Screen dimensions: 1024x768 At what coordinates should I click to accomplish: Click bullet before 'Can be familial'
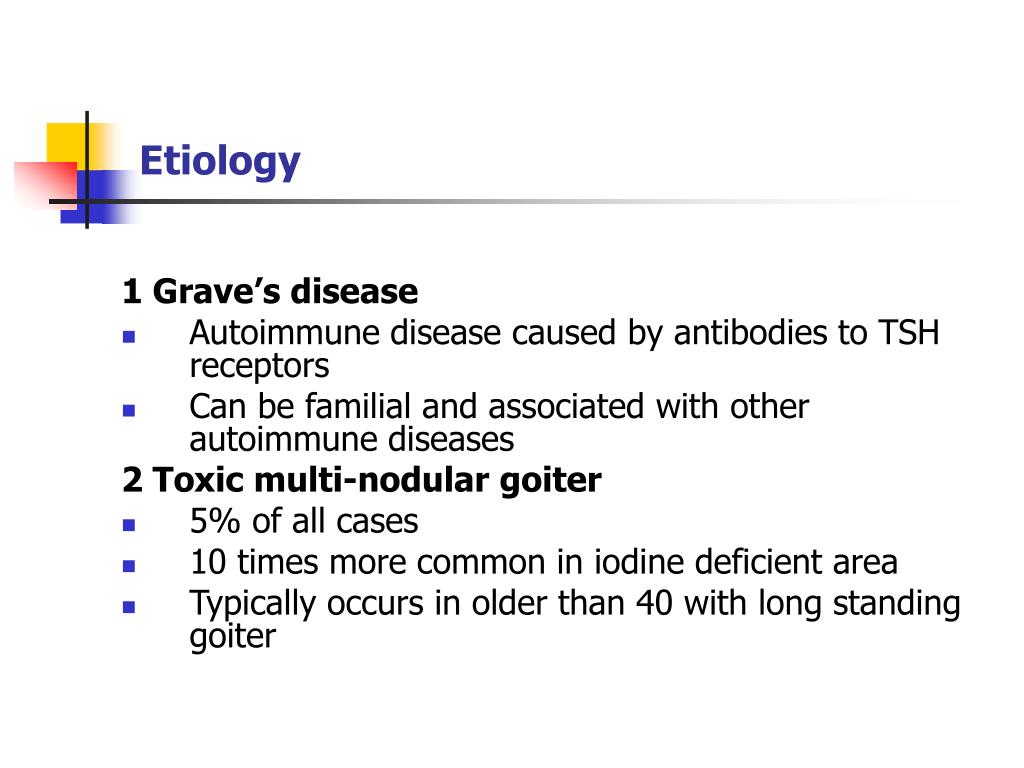click(129, 411)
